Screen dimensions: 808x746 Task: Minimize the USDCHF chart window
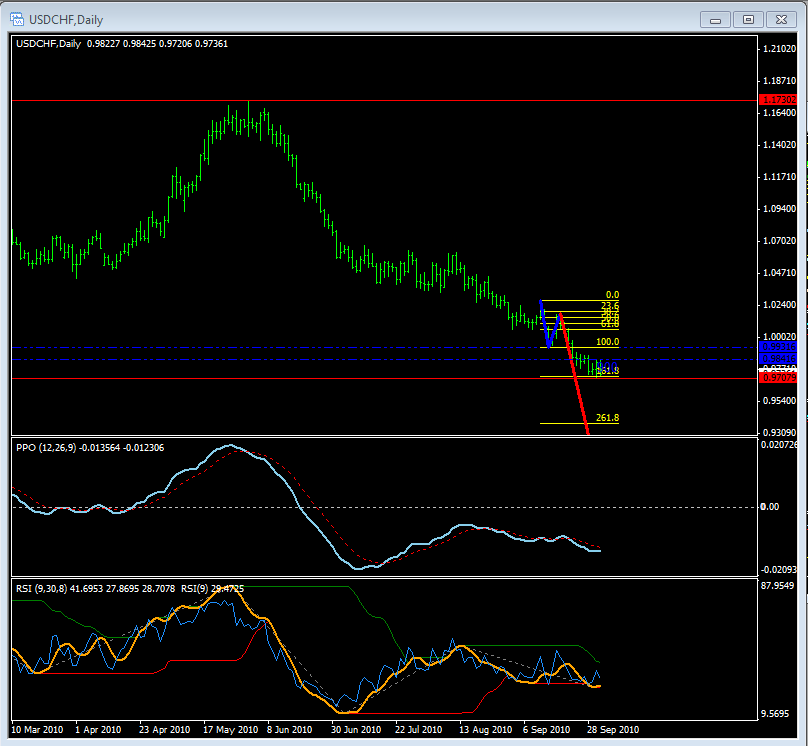717,19
